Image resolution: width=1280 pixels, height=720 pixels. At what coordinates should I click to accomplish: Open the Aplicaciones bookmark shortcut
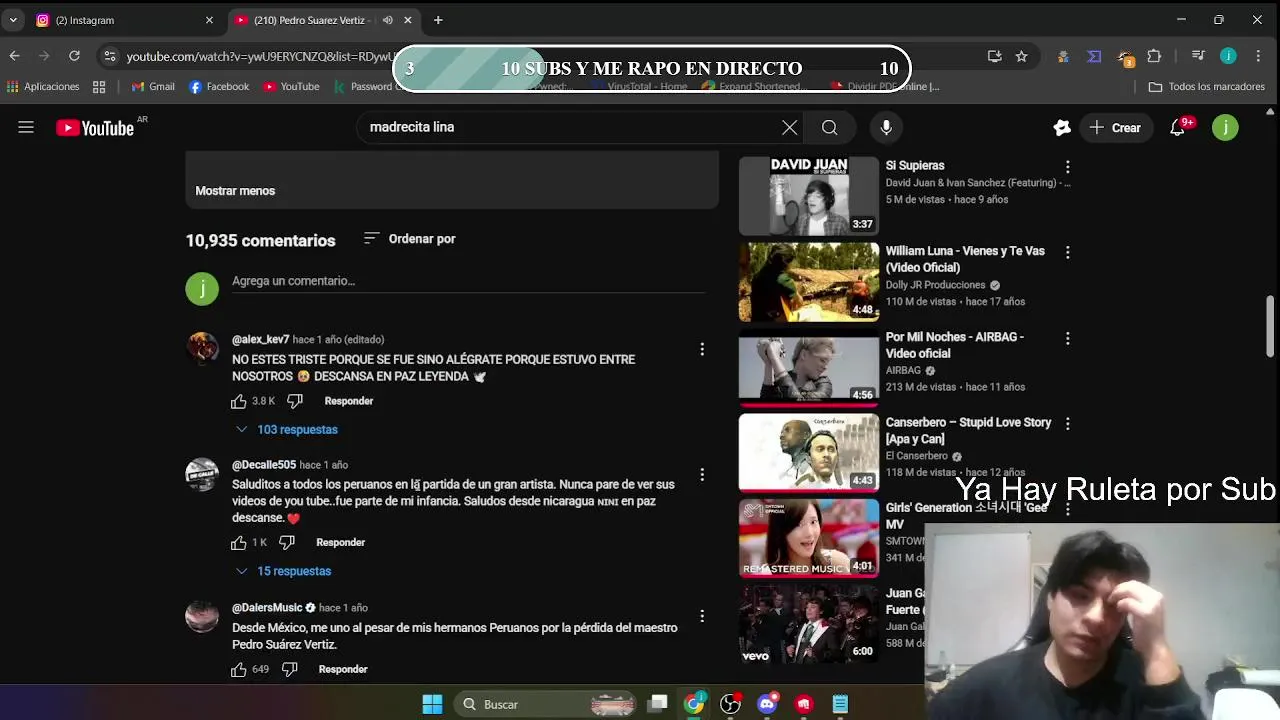pyautogui.click(x=43, y=87)
